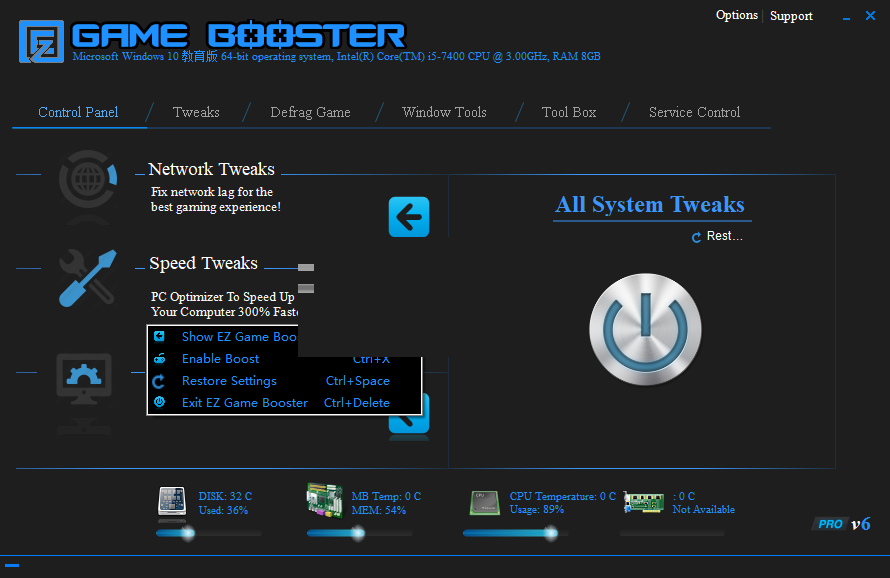Image resolution: width=890 pixels, height=578 pixels.
Task: Select Exit EZ Game Booster menu entry
Action: [x=243, y=402]
